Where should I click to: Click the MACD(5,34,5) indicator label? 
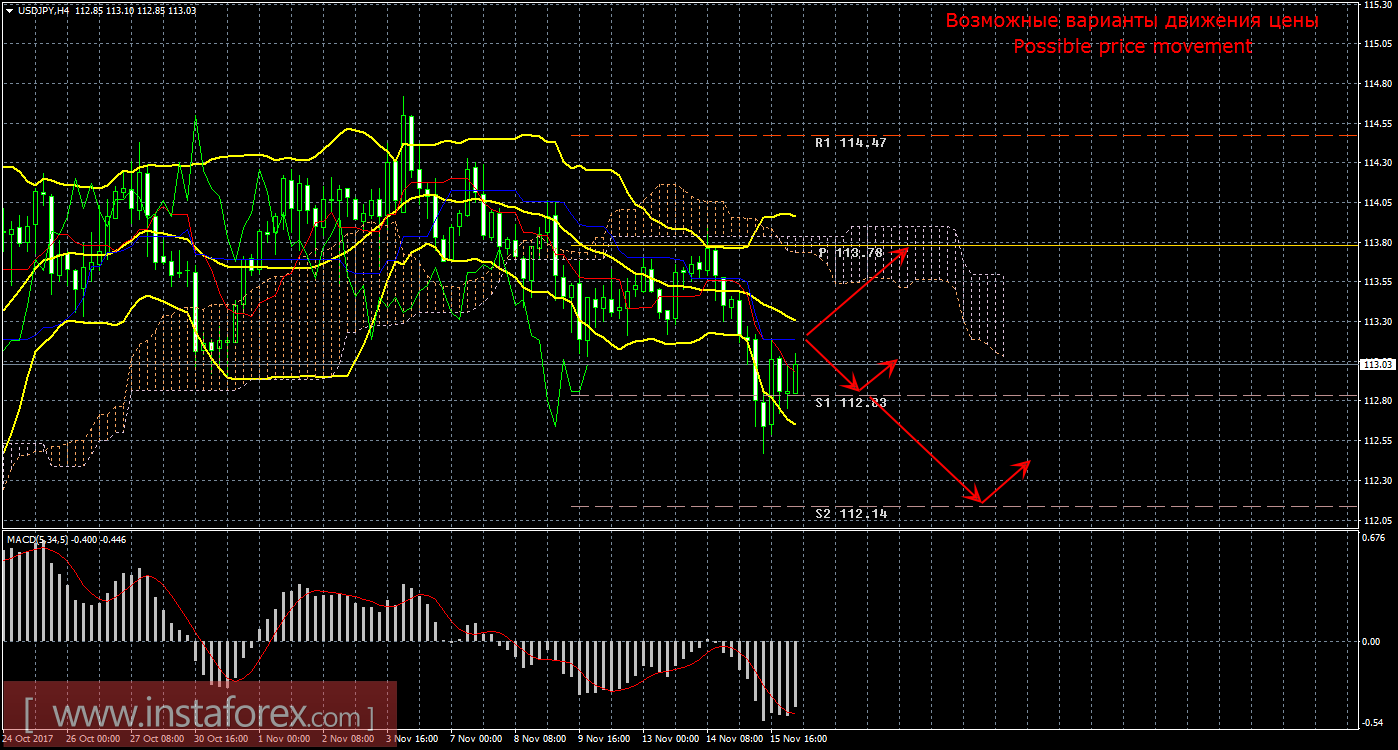[38, 540]
